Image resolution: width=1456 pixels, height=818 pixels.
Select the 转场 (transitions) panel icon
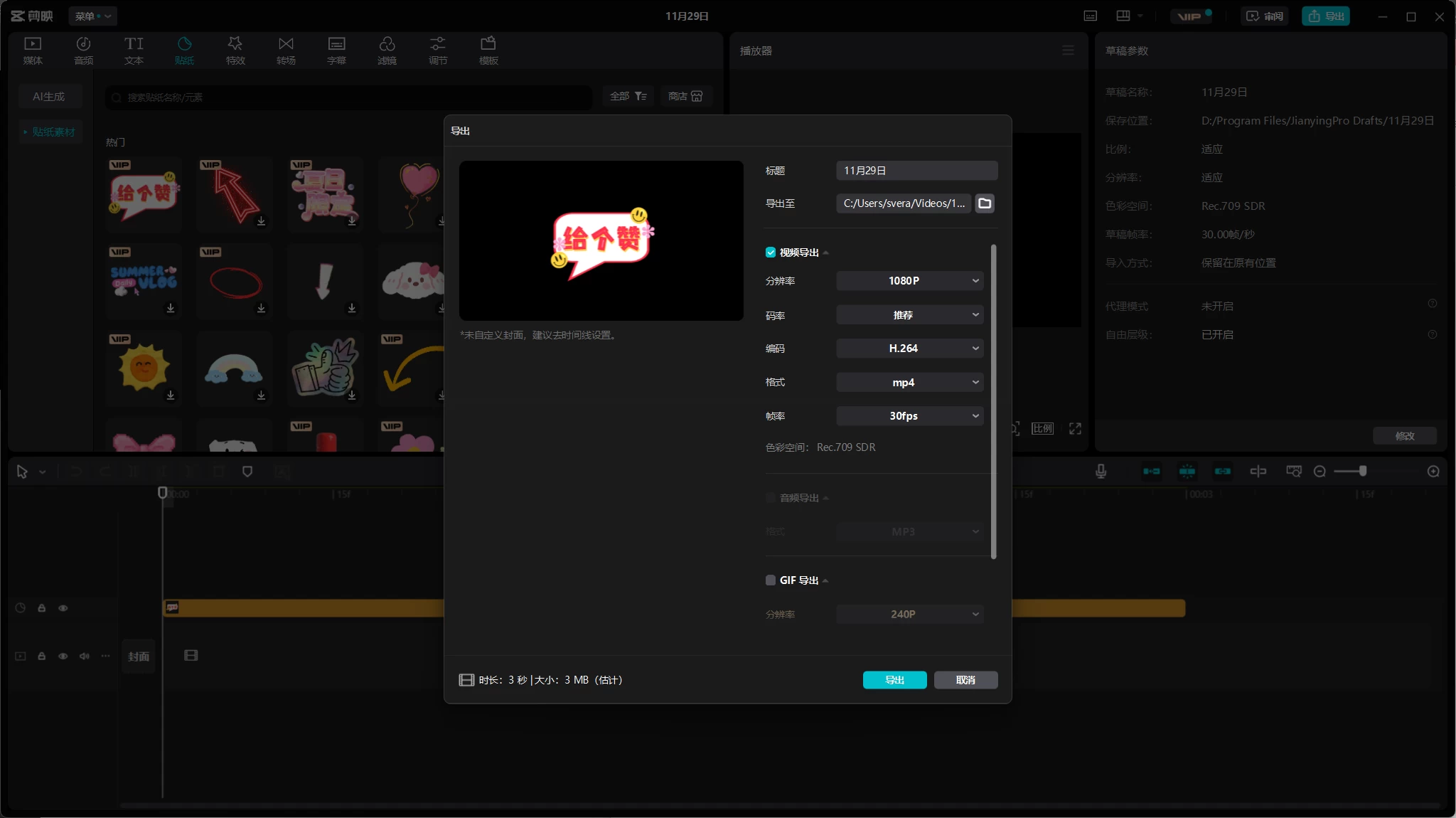285,50
